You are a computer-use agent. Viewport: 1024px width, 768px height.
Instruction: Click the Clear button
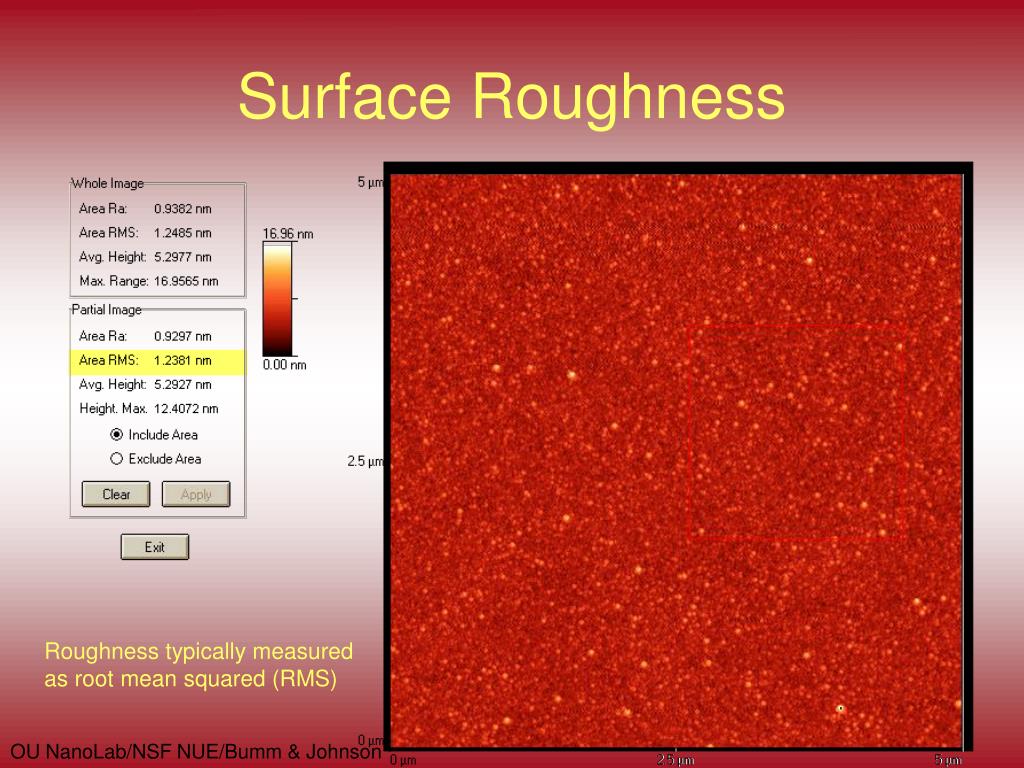[x=116, y=494]
